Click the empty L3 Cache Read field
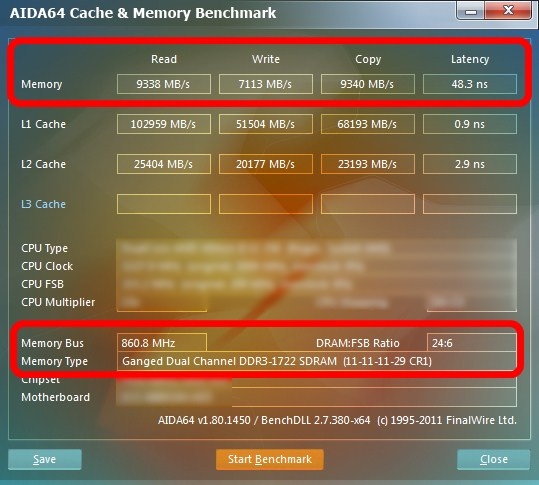539x485 pixels. click(164, 204)
